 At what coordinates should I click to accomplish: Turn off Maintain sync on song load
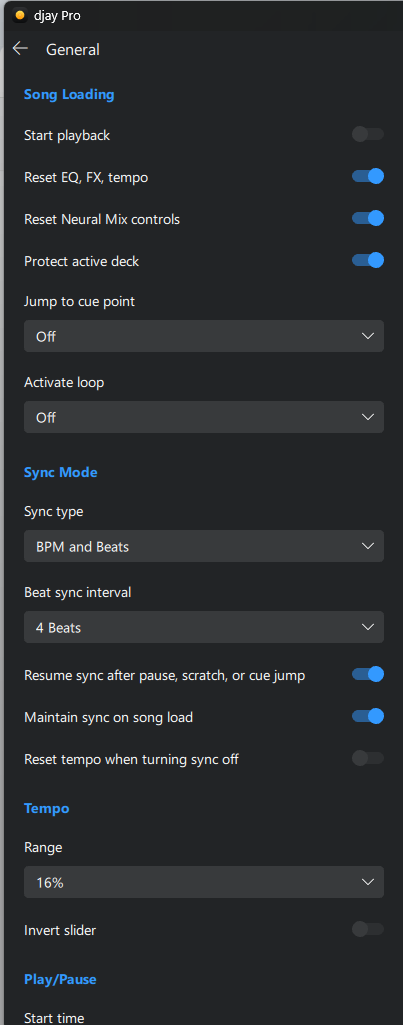[x=368, y=716]
